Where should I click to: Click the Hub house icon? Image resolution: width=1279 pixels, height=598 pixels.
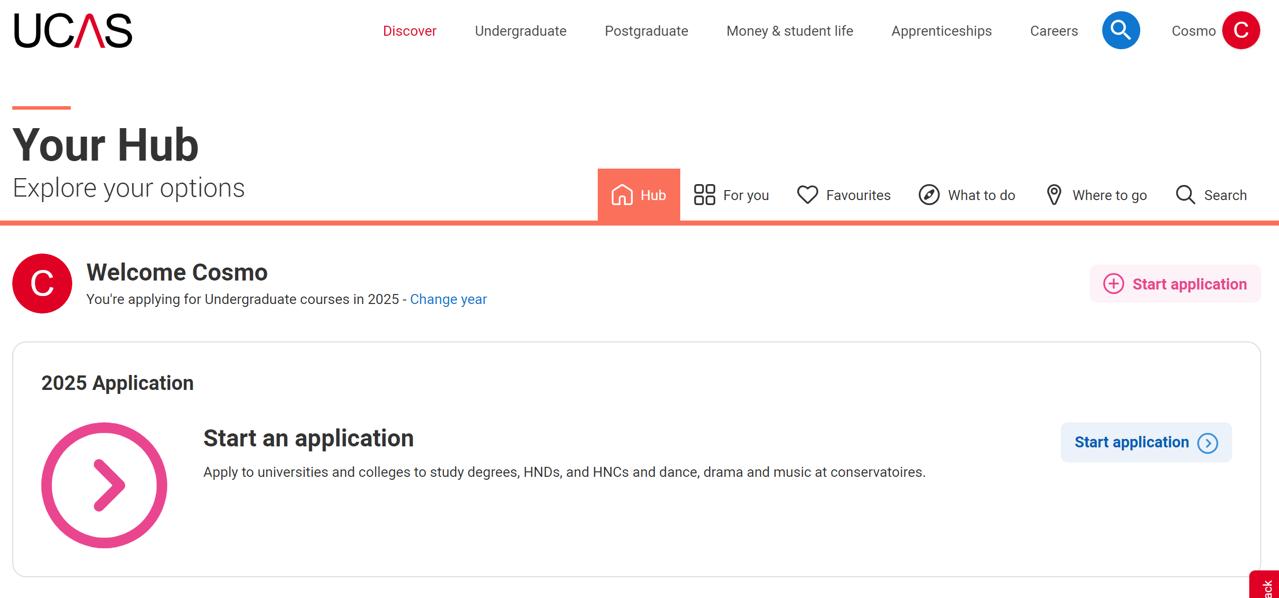coord(622,195)
